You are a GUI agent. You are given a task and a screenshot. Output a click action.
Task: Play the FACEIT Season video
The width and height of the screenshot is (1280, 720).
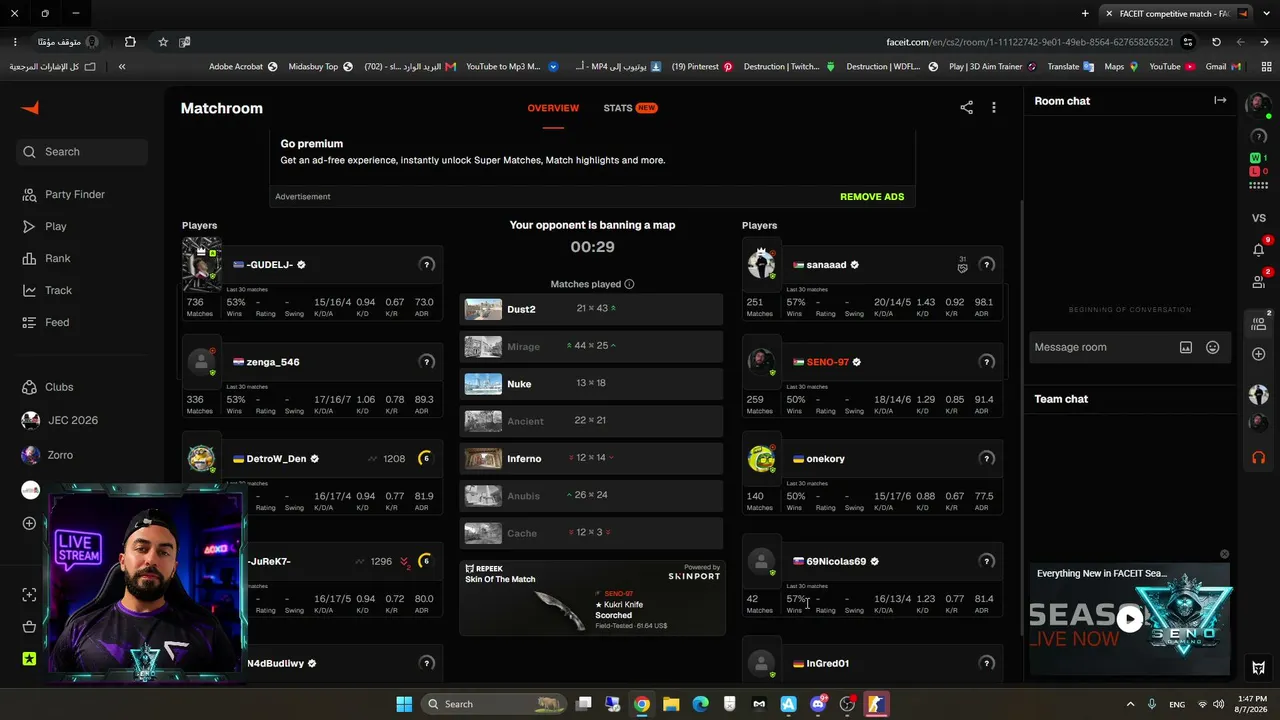[x=1130, y=619]
